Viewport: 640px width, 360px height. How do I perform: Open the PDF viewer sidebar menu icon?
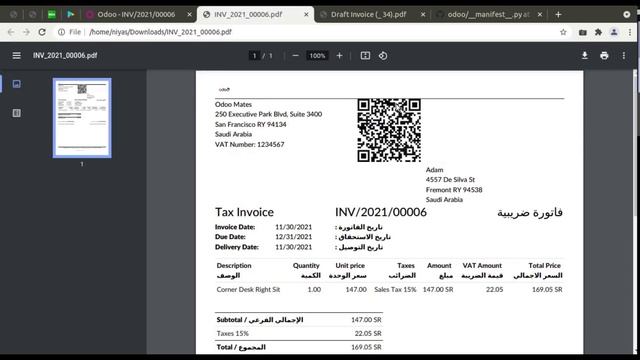(16, 56)
